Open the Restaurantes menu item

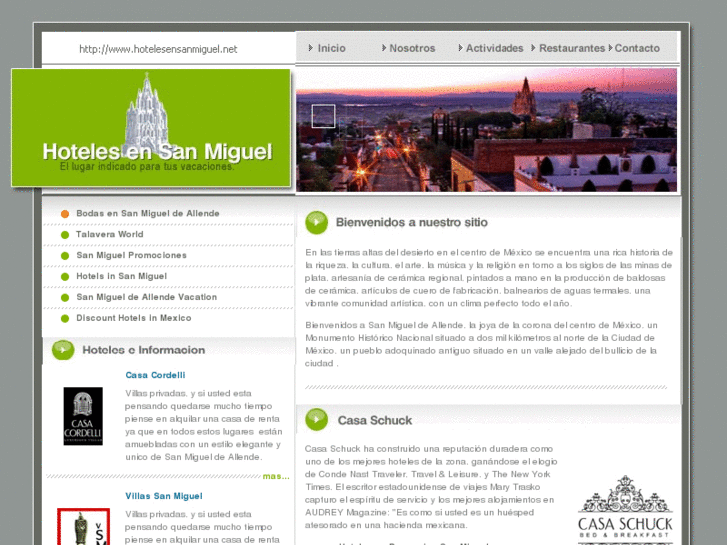[572, 48]
